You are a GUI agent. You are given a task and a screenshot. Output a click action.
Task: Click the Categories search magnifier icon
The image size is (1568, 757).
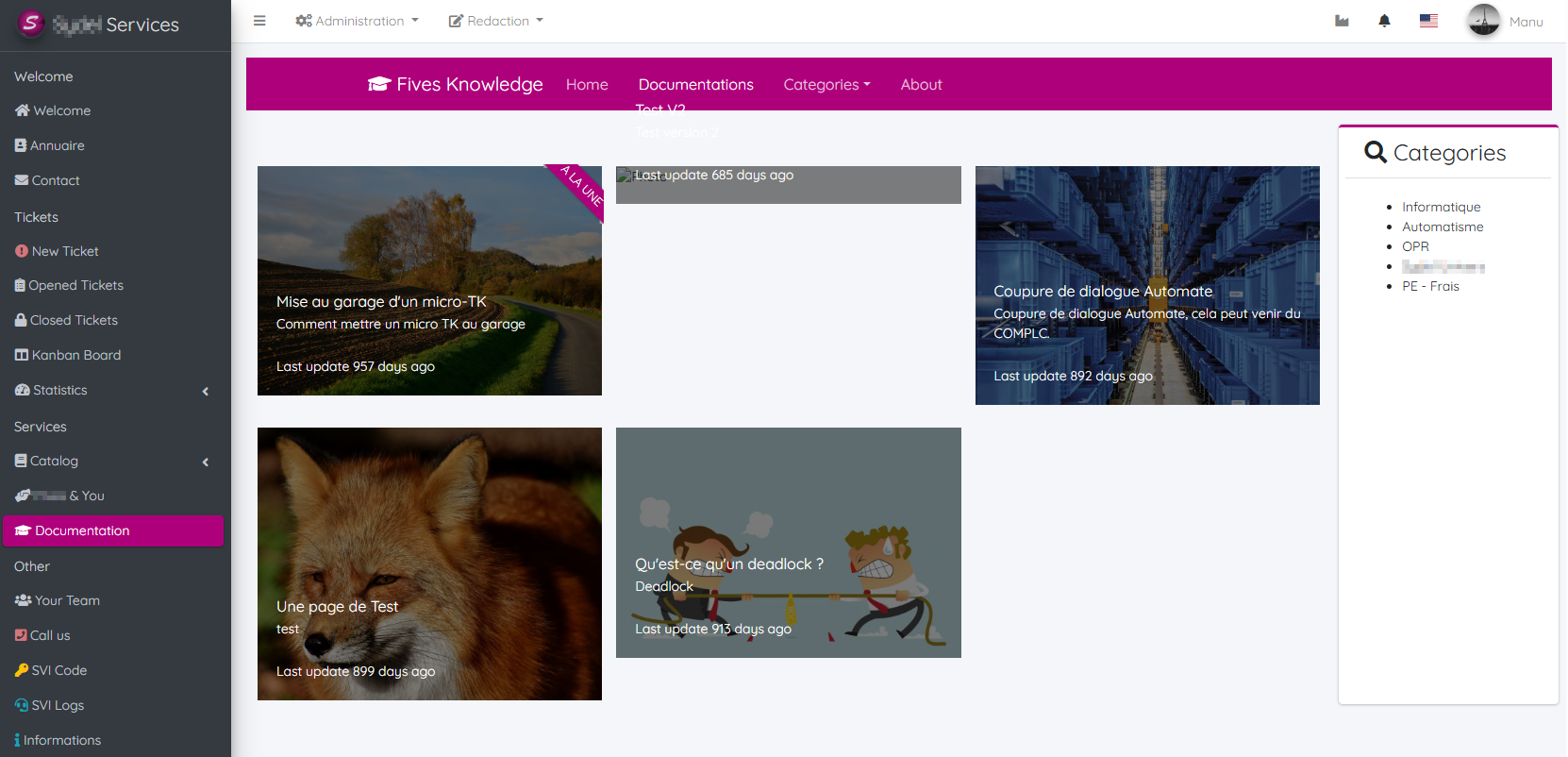(1376, 152)
